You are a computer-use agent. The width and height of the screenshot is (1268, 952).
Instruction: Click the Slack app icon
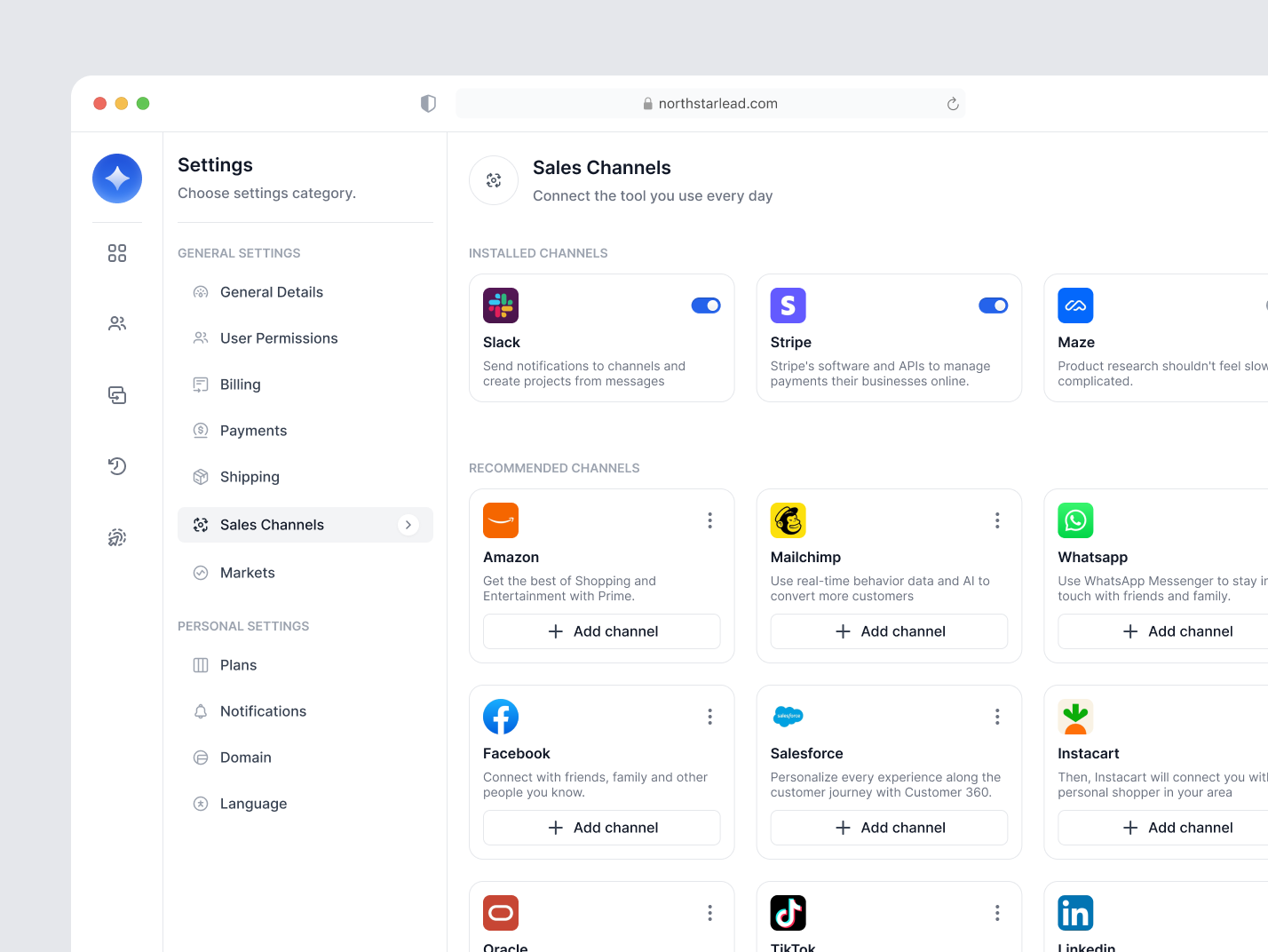coord(501,305)
